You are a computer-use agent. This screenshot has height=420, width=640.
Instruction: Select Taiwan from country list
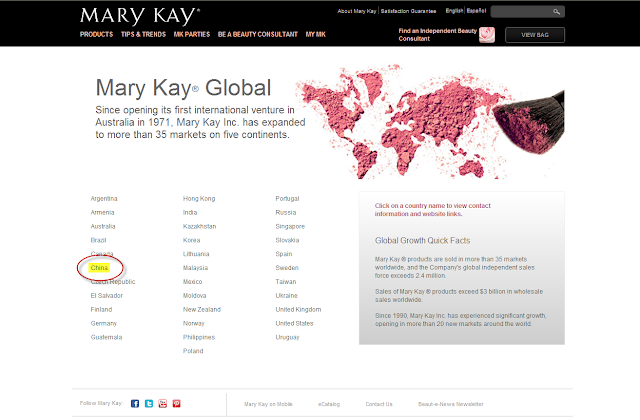click(x=286, y=282)
